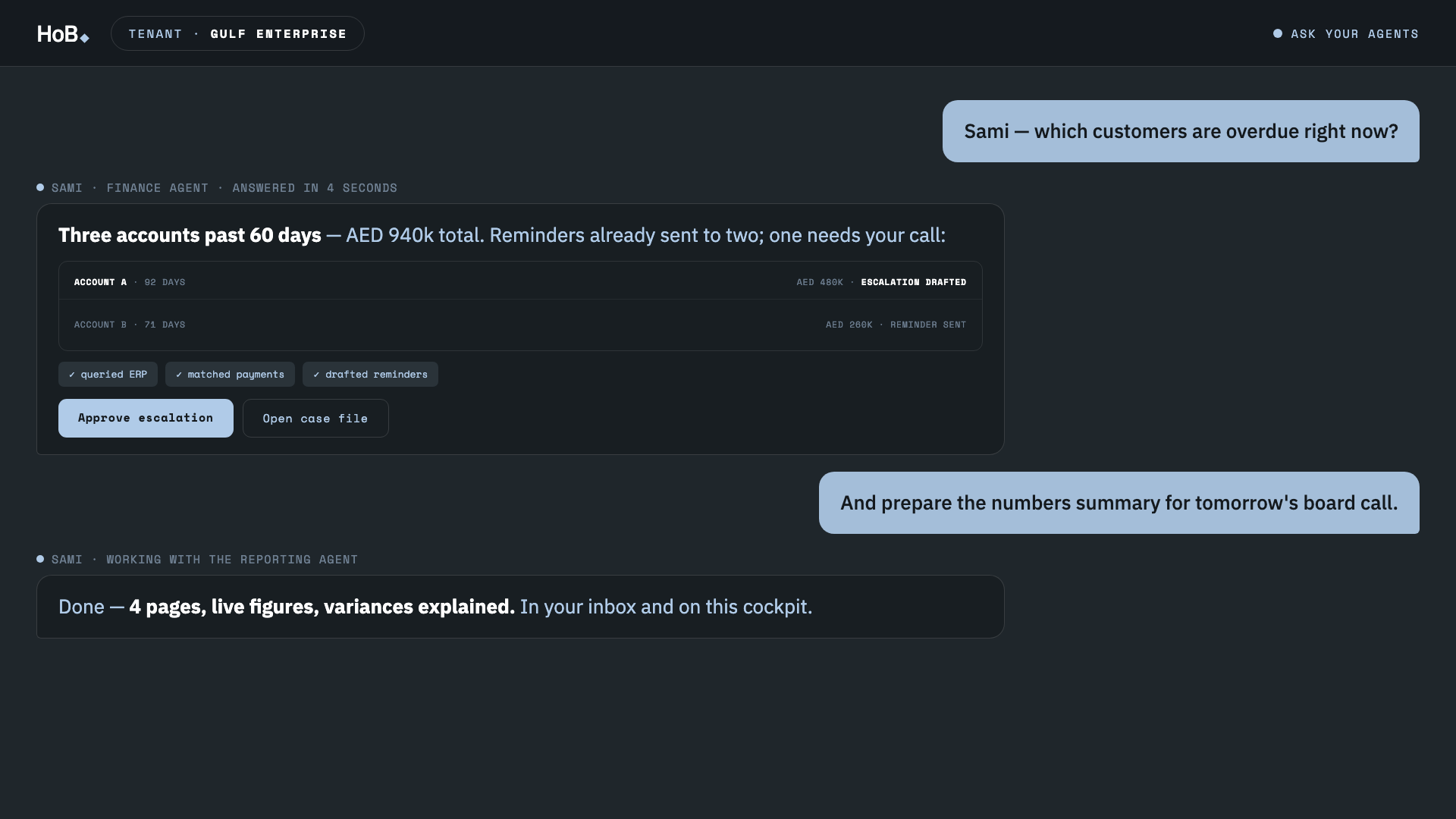The image size is (1456, 819).
Task: Click the Sami Finance Agent status dot
Action: tap(40, 187)
